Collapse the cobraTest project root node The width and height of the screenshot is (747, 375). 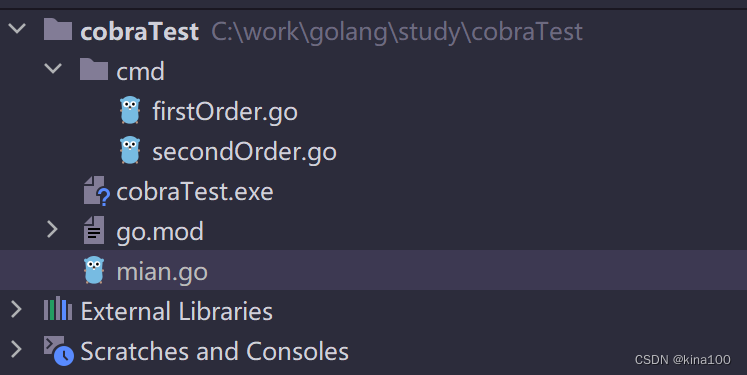17,29
